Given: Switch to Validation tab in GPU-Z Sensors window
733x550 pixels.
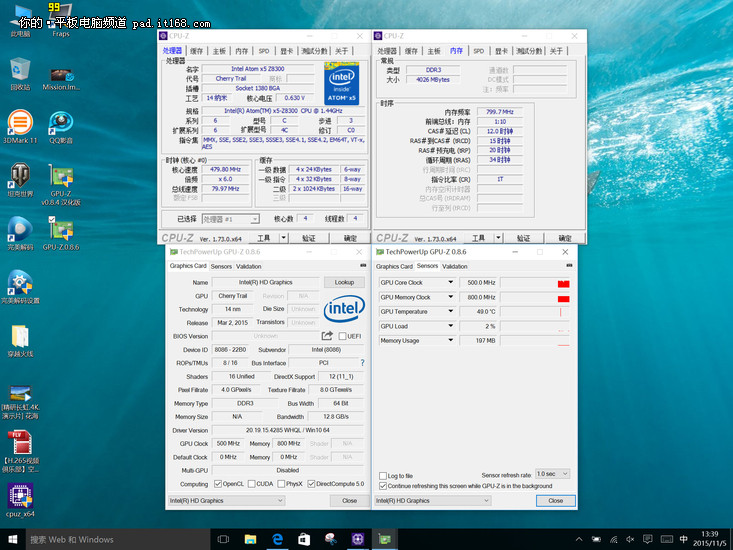Looking at the screenshot, I should coord(455,266).
